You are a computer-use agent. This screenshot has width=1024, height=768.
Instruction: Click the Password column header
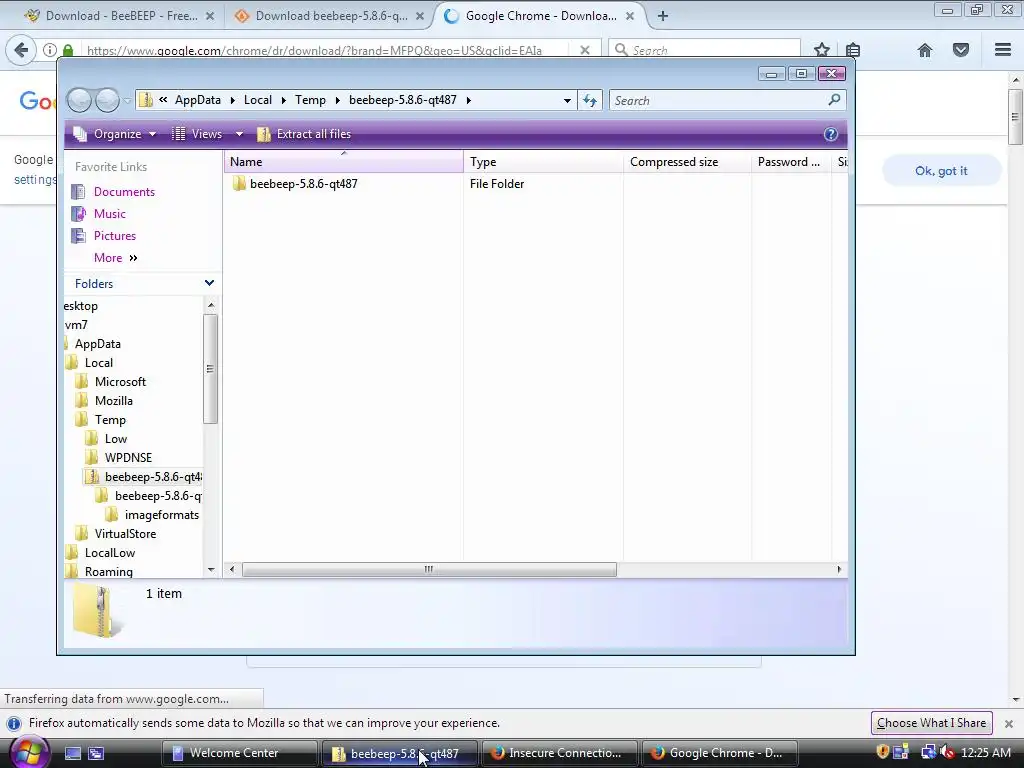792,162
